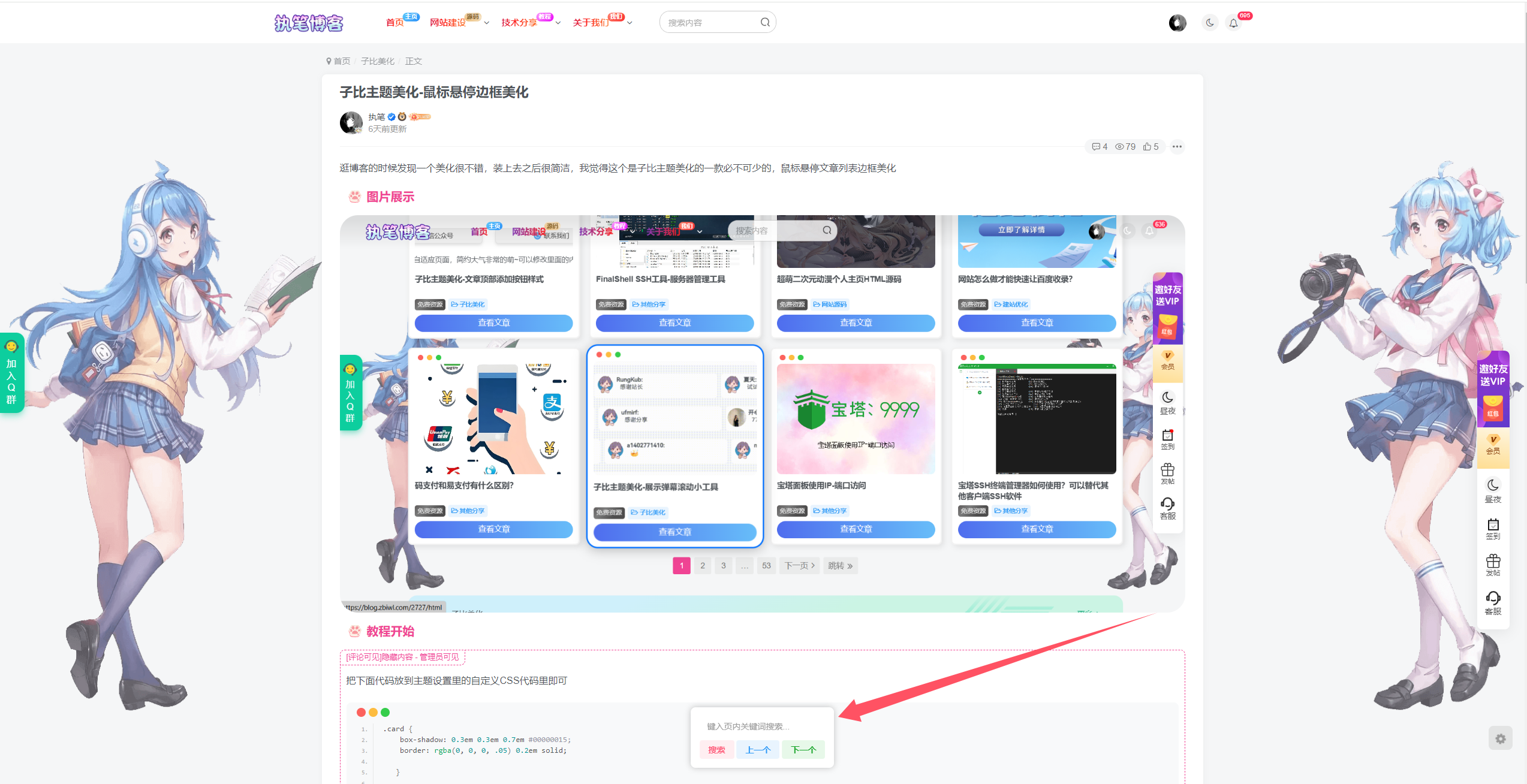Open the 图片展示 screenshot image
The image size is (1527, 784).
pyautogui.click(x=762, y=414)
